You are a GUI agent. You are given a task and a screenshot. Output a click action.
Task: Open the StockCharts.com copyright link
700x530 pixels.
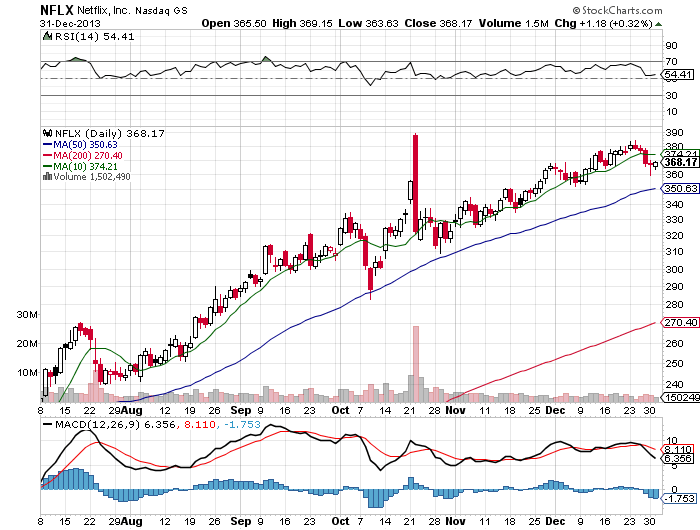point(618,10)
